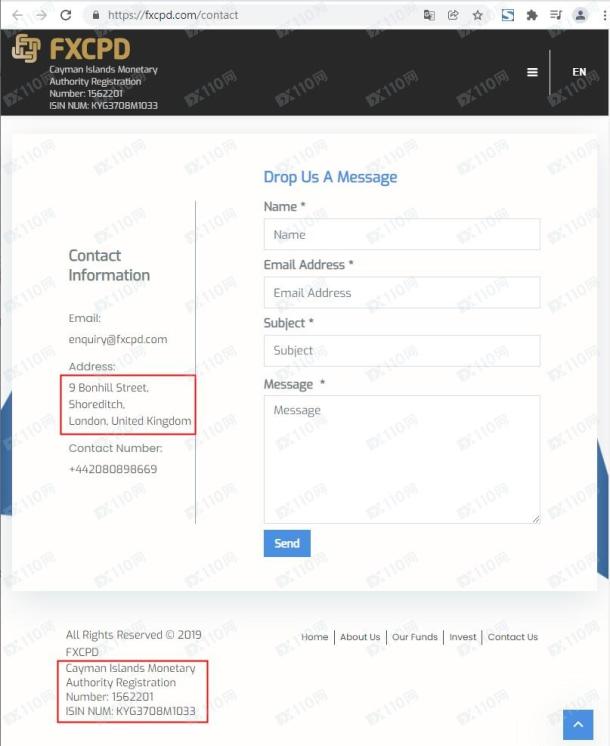Viewport: 610px width, 746px height.
Task: Open the hamburger navigation menu
Action: click(532, 72)
